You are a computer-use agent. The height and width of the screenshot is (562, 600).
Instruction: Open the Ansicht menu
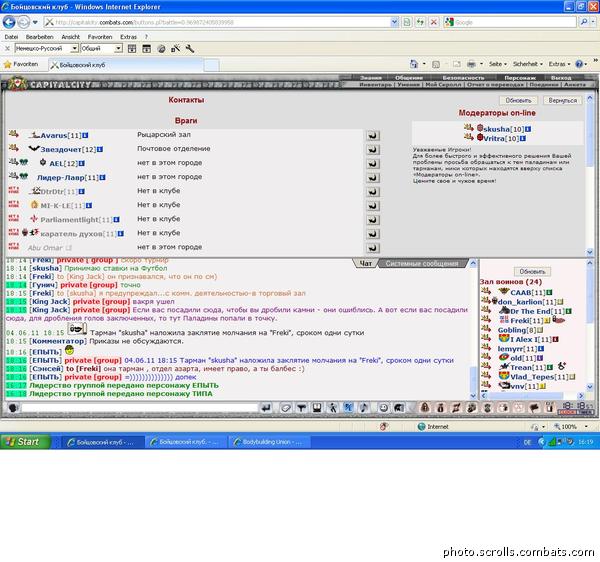click(71, 37)
